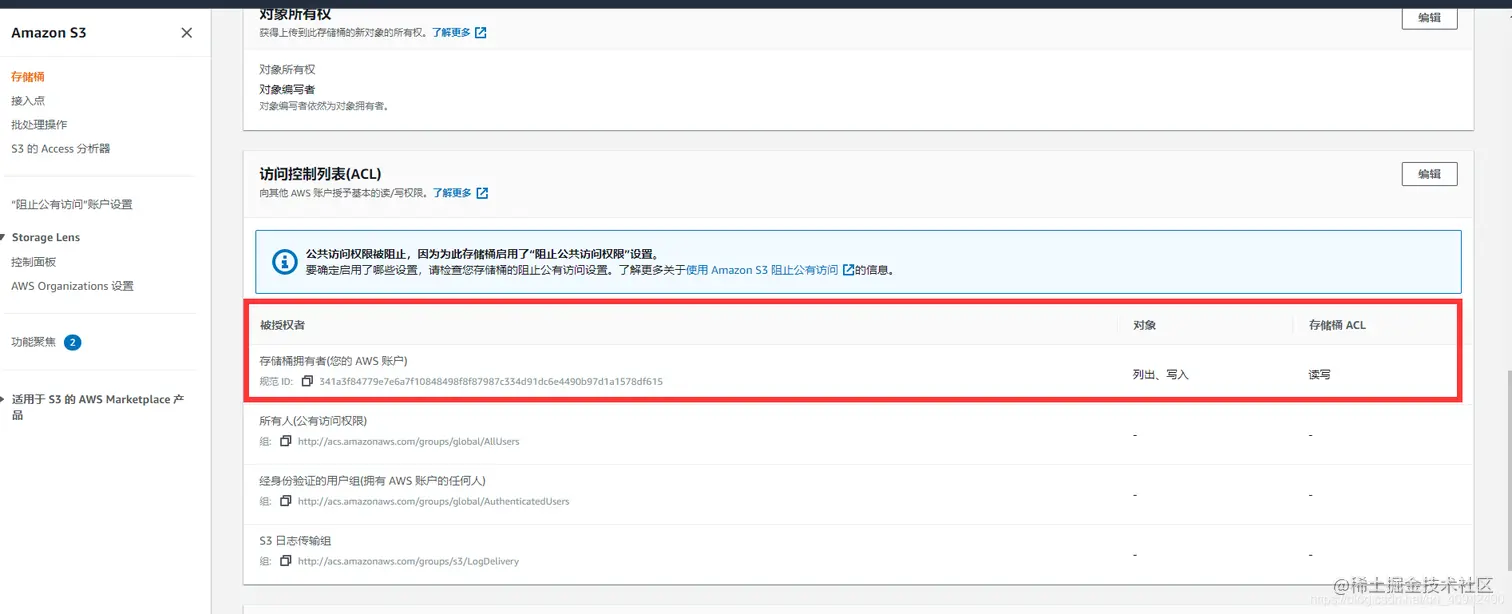Click the AuthenticatedUsers group URL text
1512x614 pixels.
(434, 502)
